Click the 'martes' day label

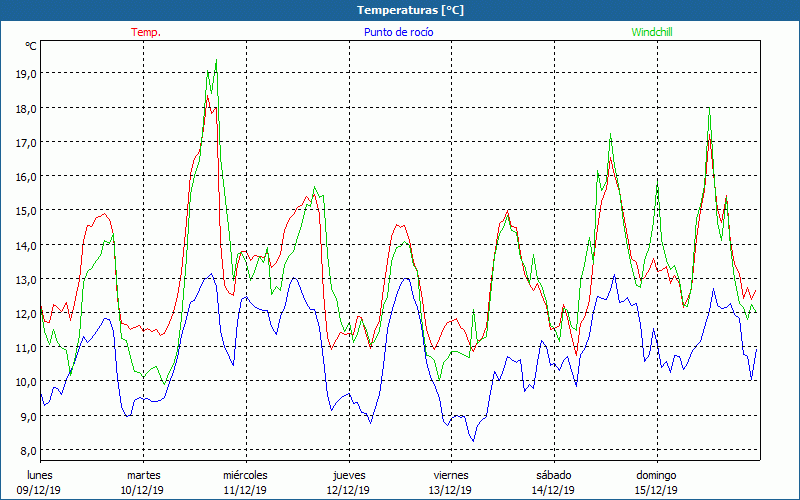click(144, 475)
